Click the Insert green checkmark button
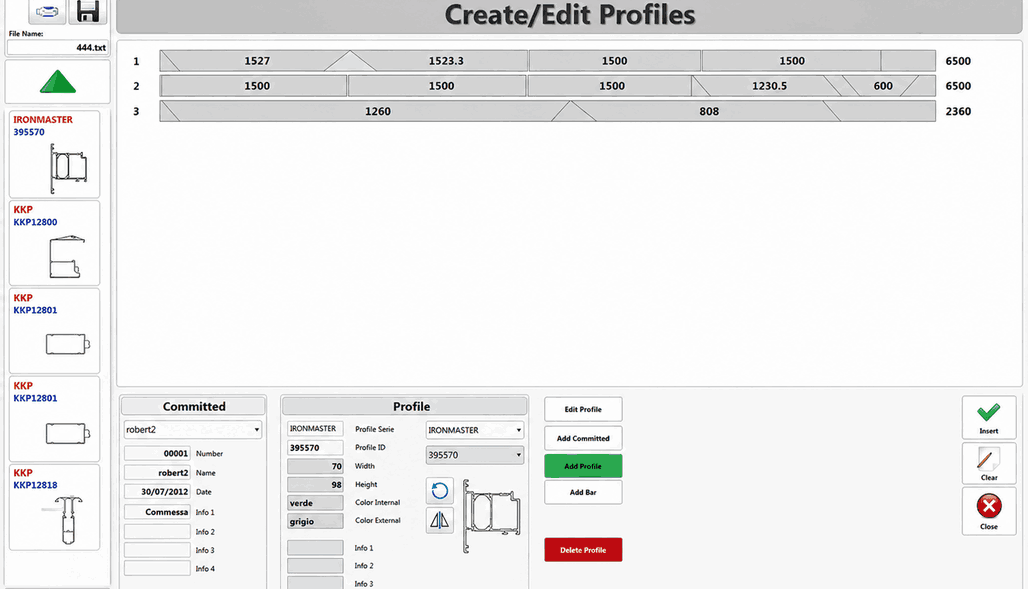Image resolution: width=1028 pixels, height=589 pixels. click(x=989, y=417)
